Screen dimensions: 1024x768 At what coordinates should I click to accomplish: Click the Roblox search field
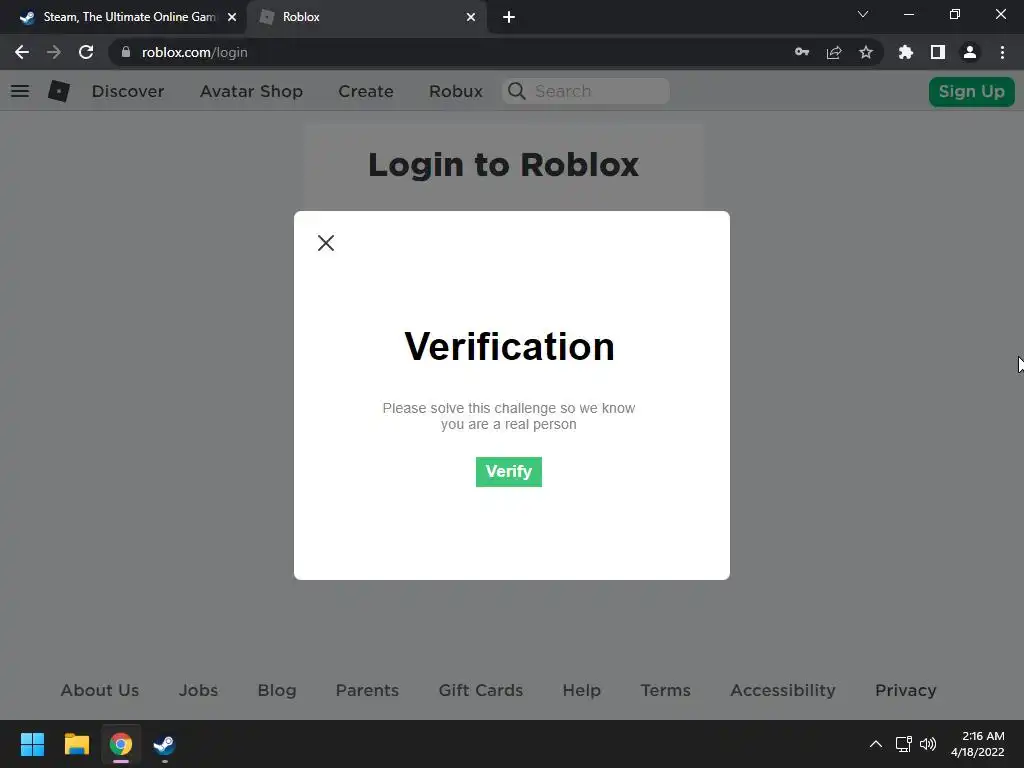pos(586,91)
